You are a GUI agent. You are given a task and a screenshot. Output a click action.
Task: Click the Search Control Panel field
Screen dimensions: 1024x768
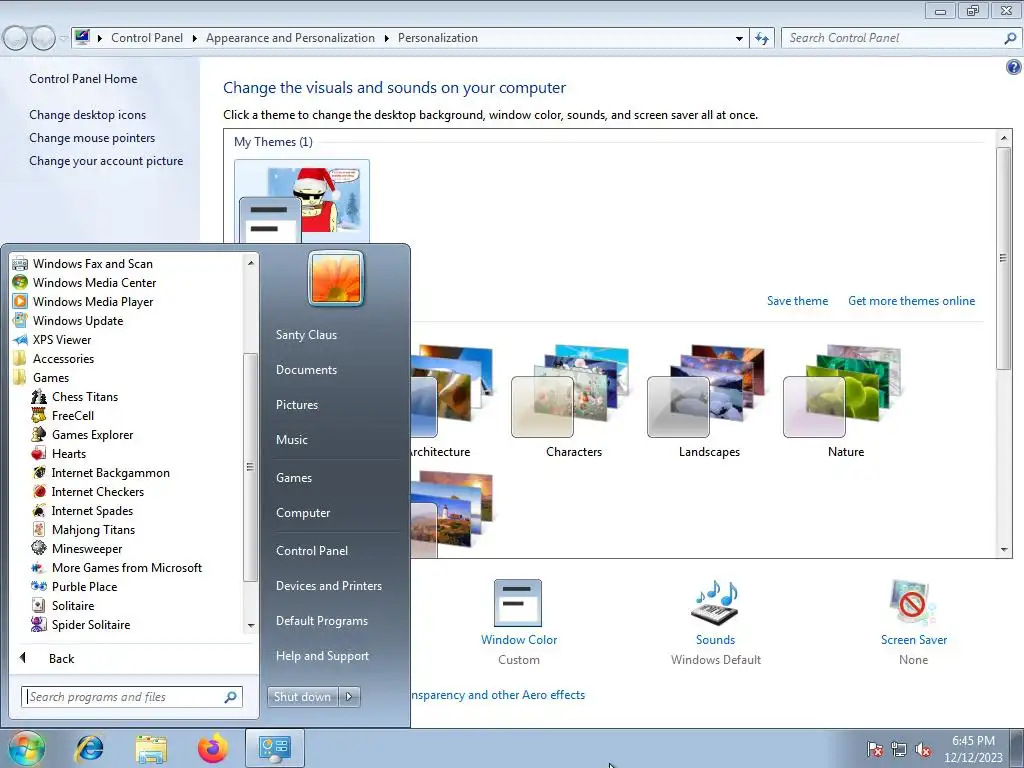[900, 39]
